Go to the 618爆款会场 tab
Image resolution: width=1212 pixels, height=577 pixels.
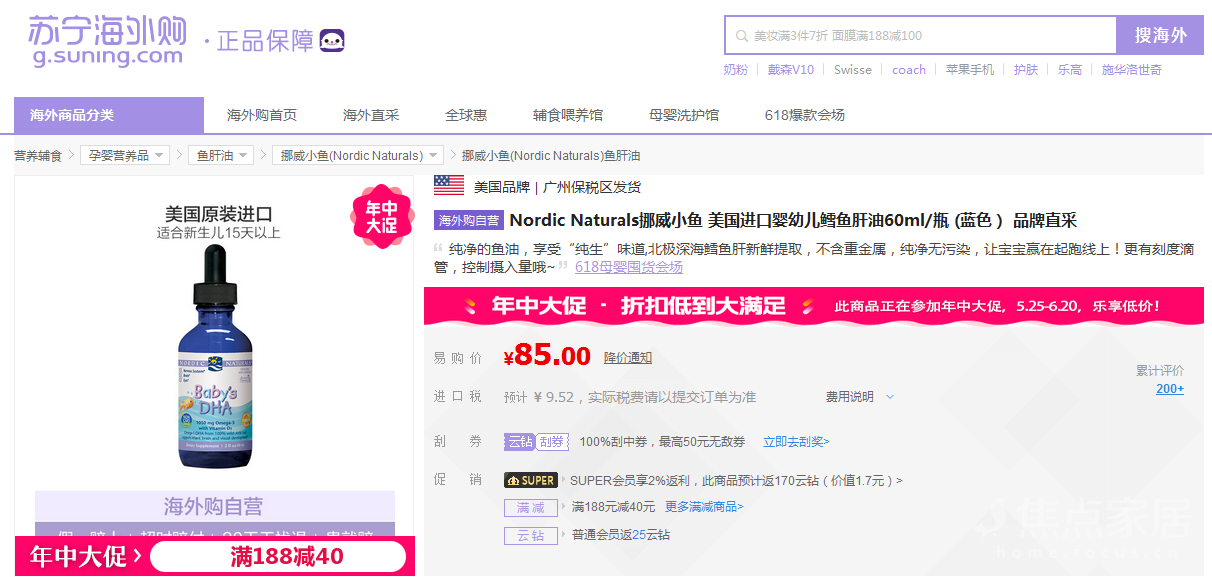coord(805,115)
